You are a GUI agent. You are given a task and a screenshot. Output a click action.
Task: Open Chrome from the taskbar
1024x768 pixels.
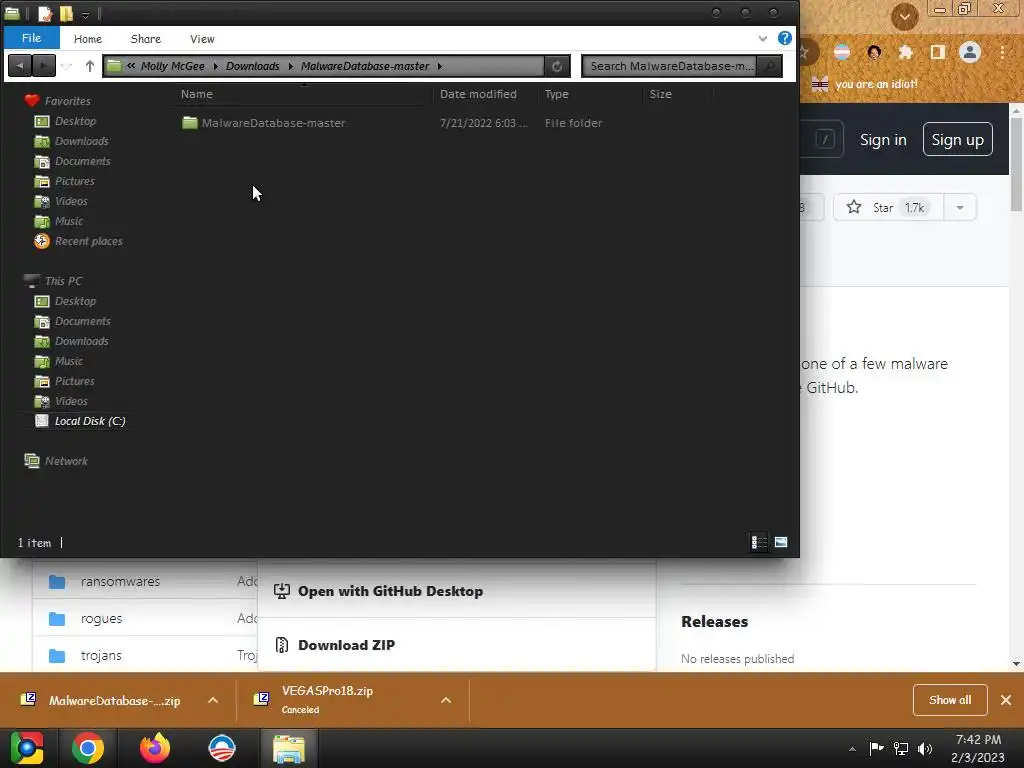tap(88, 748)
